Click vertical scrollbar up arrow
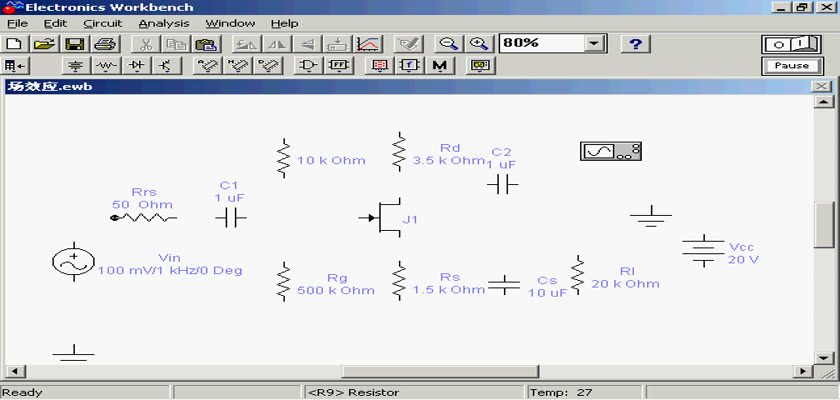The height and width of the screenshot is (400, 840). 824,102
